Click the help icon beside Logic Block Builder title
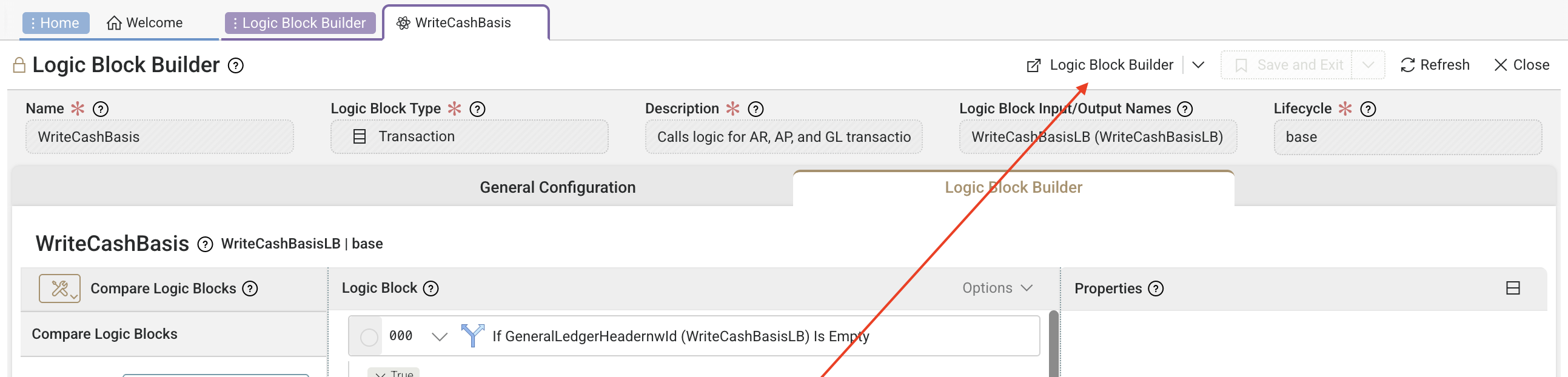This screenshot has width=1568, height=377. [236, 65]
